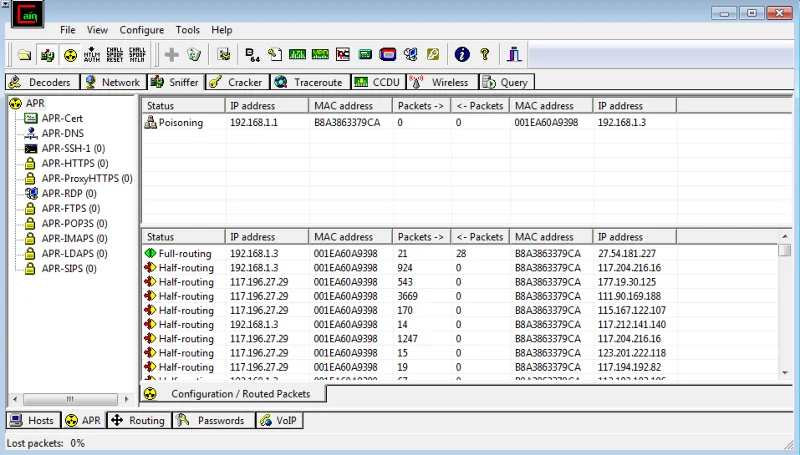Viewport: 800px width, 455px height.
Task: Open the Configure menu
Action: click(x=141, y=30)
